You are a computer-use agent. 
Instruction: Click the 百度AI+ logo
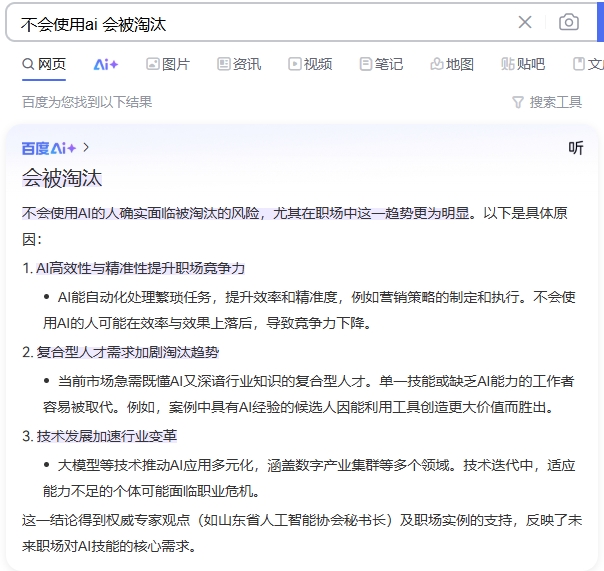pos(49,148)
